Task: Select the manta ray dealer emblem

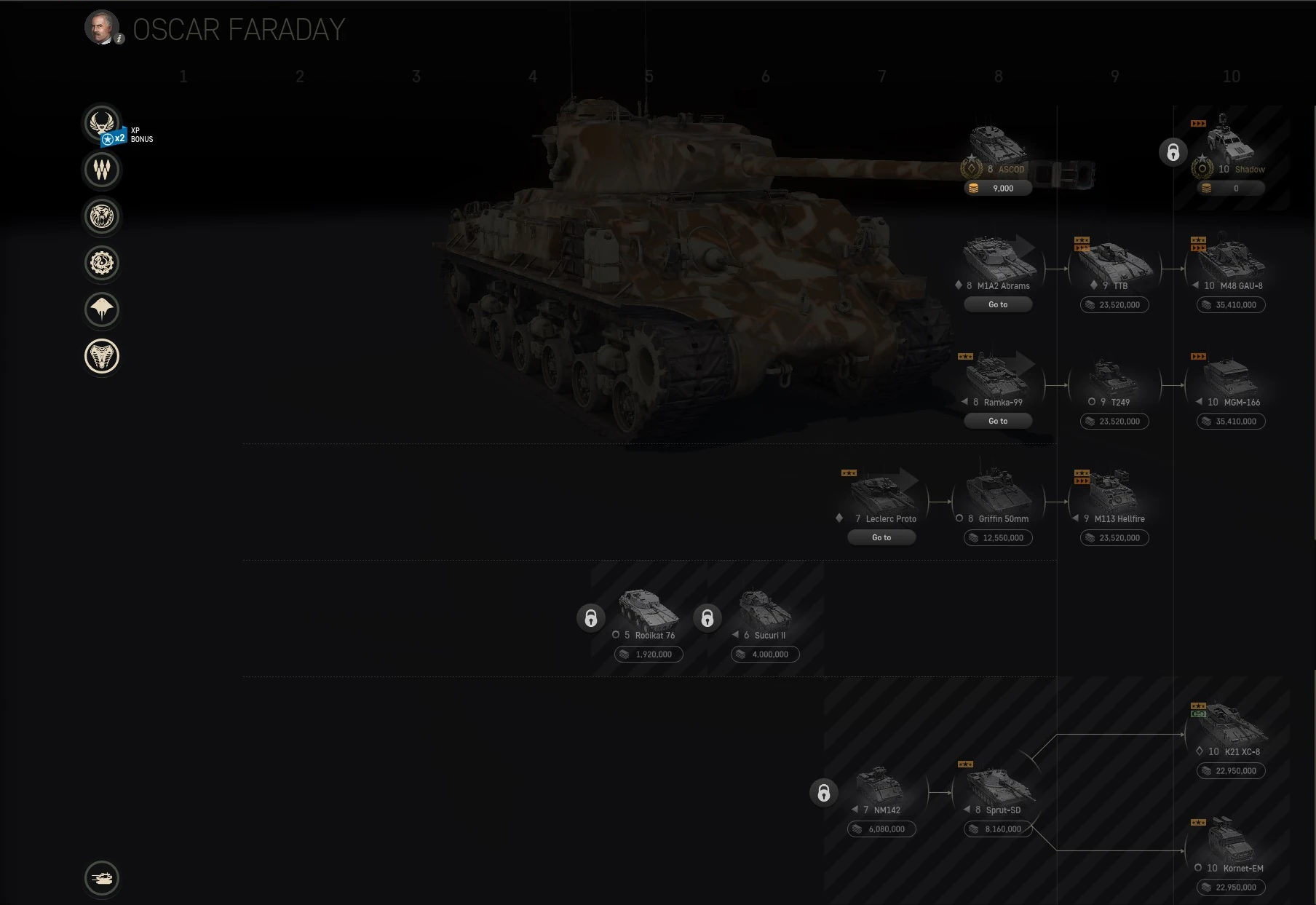Action: click(102, 309)
